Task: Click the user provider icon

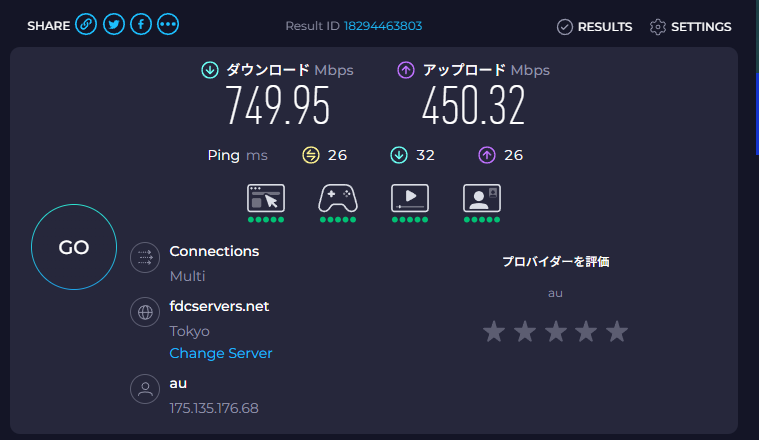Action: [146, 389]
